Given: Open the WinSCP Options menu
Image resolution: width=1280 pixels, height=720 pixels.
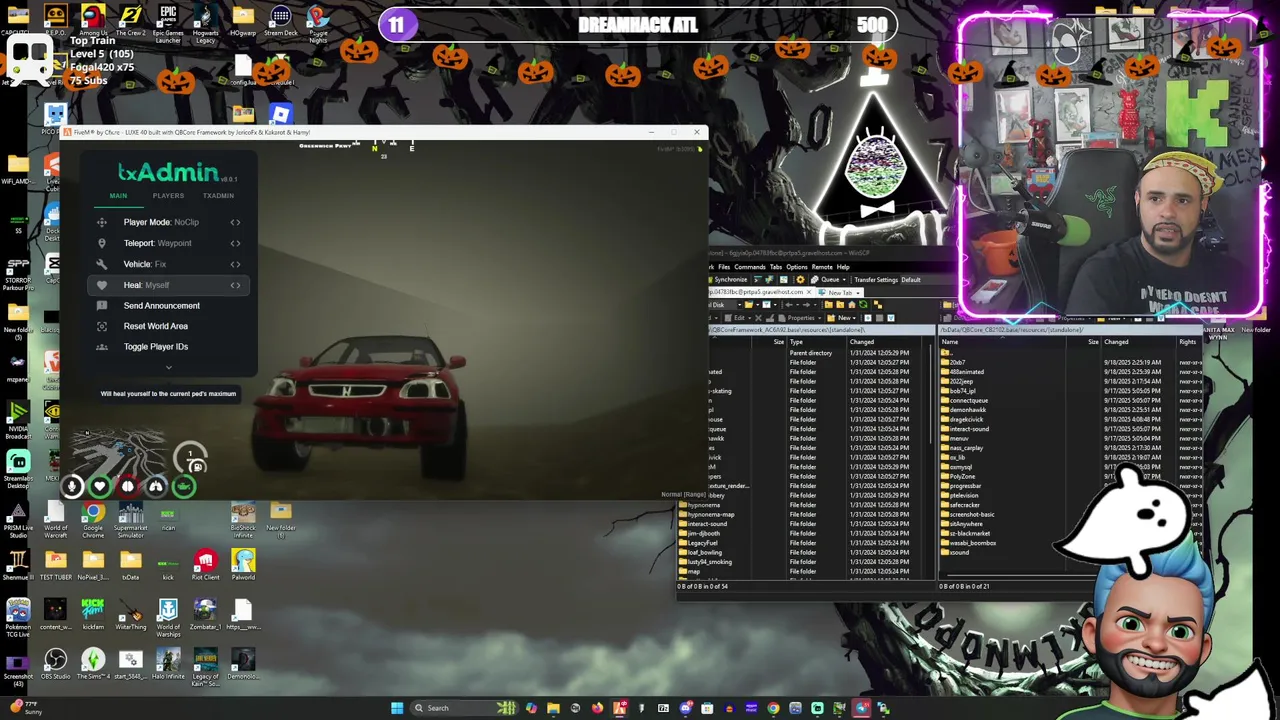Looking at the screenshot, I should click(796, 267).
